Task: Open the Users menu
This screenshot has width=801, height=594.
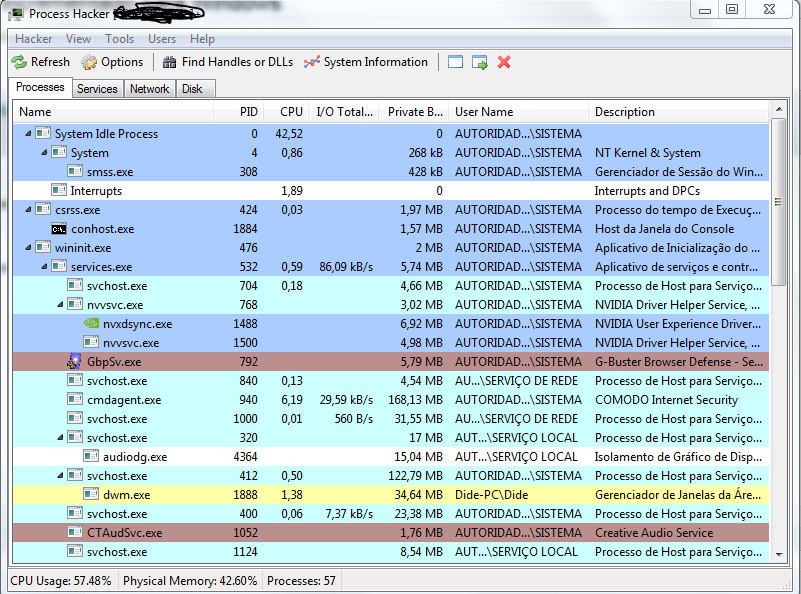Action: coord(162,39)
